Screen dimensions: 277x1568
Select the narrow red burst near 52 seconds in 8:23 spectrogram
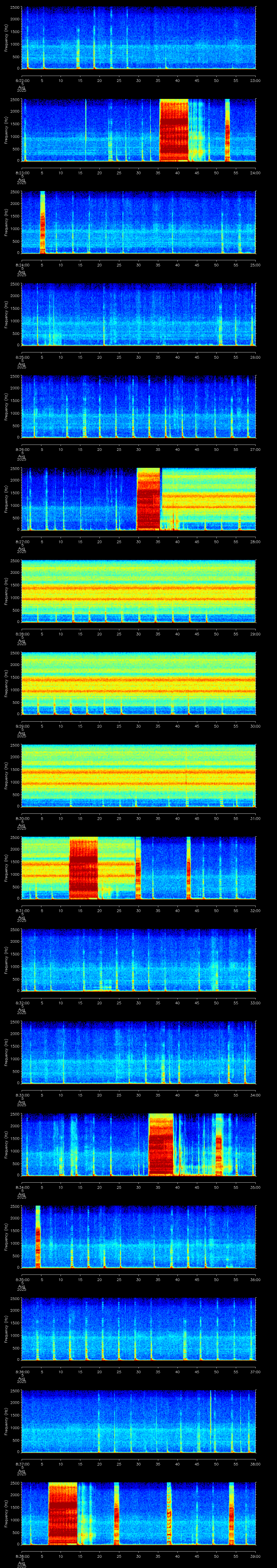click(x=227, y=130)
